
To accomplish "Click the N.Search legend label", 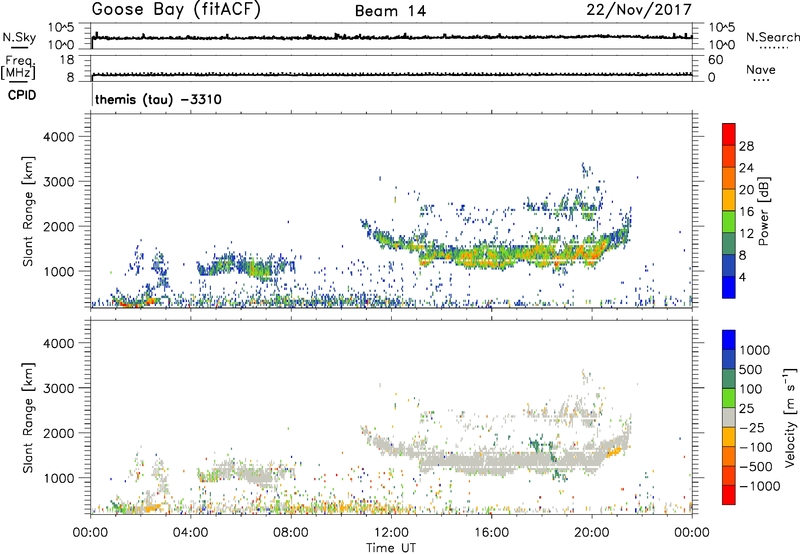I will coord(772,37).
